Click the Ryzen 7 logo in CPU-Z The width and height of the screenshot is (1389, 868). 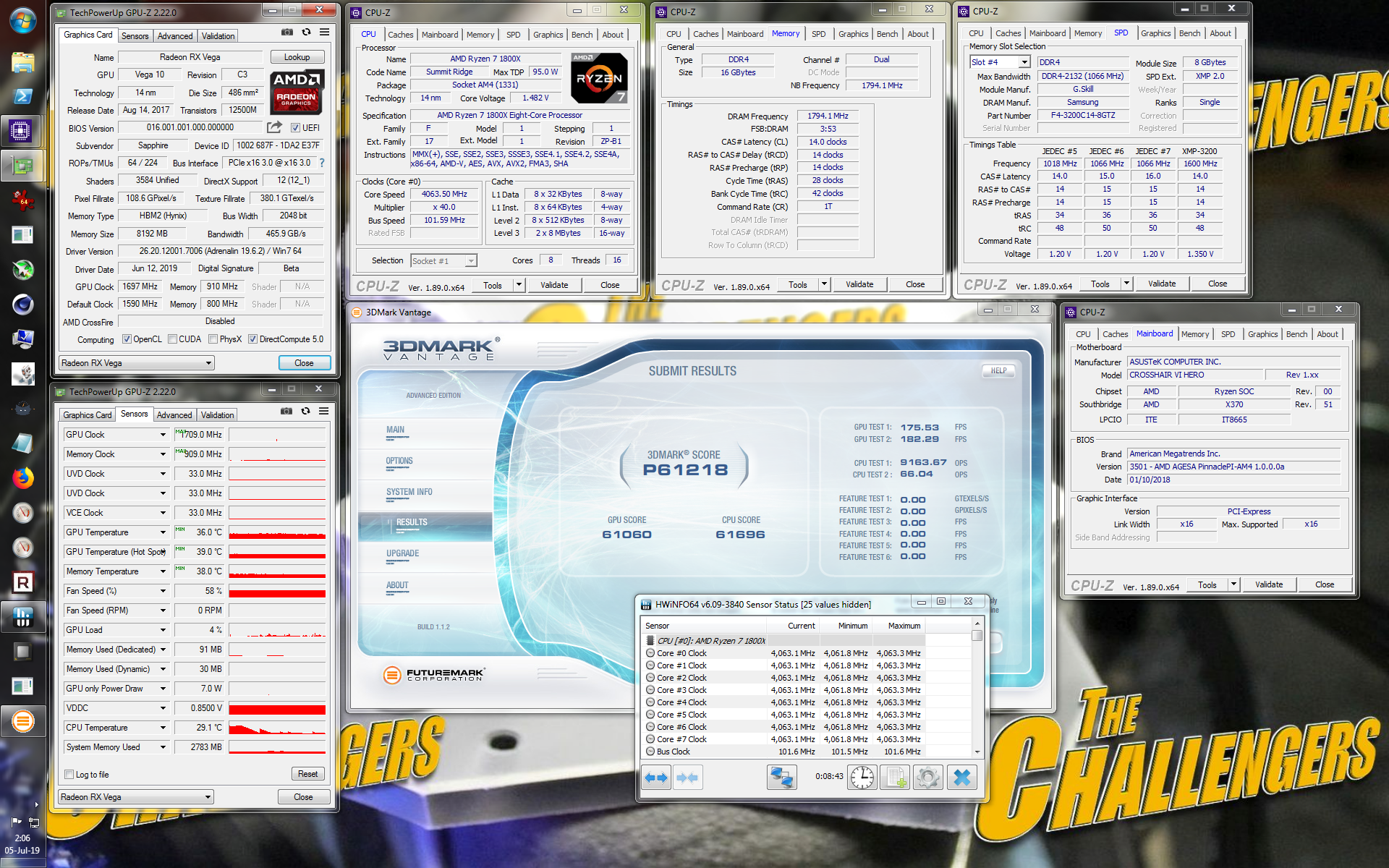tap(599, 78)
